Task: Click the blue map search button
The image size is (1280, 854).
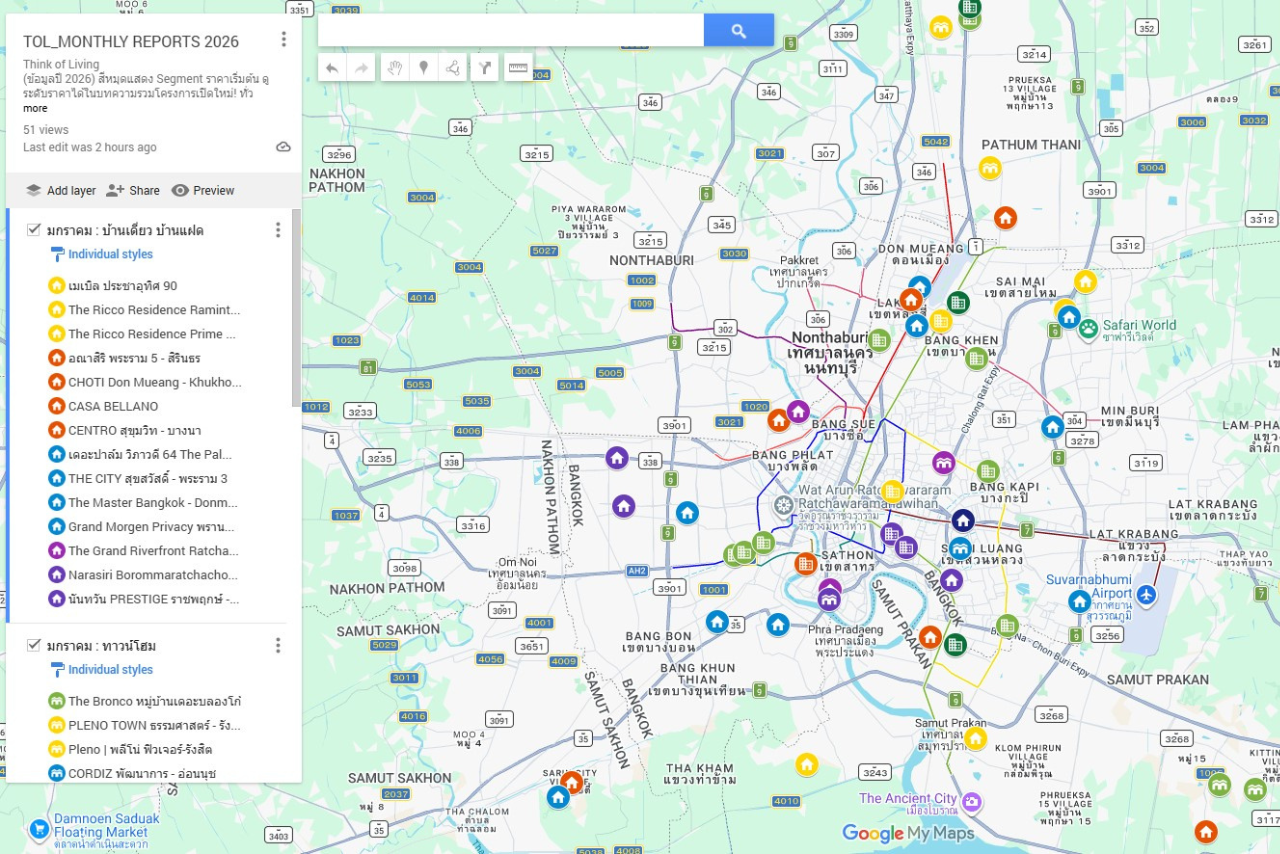Action: 738,31
